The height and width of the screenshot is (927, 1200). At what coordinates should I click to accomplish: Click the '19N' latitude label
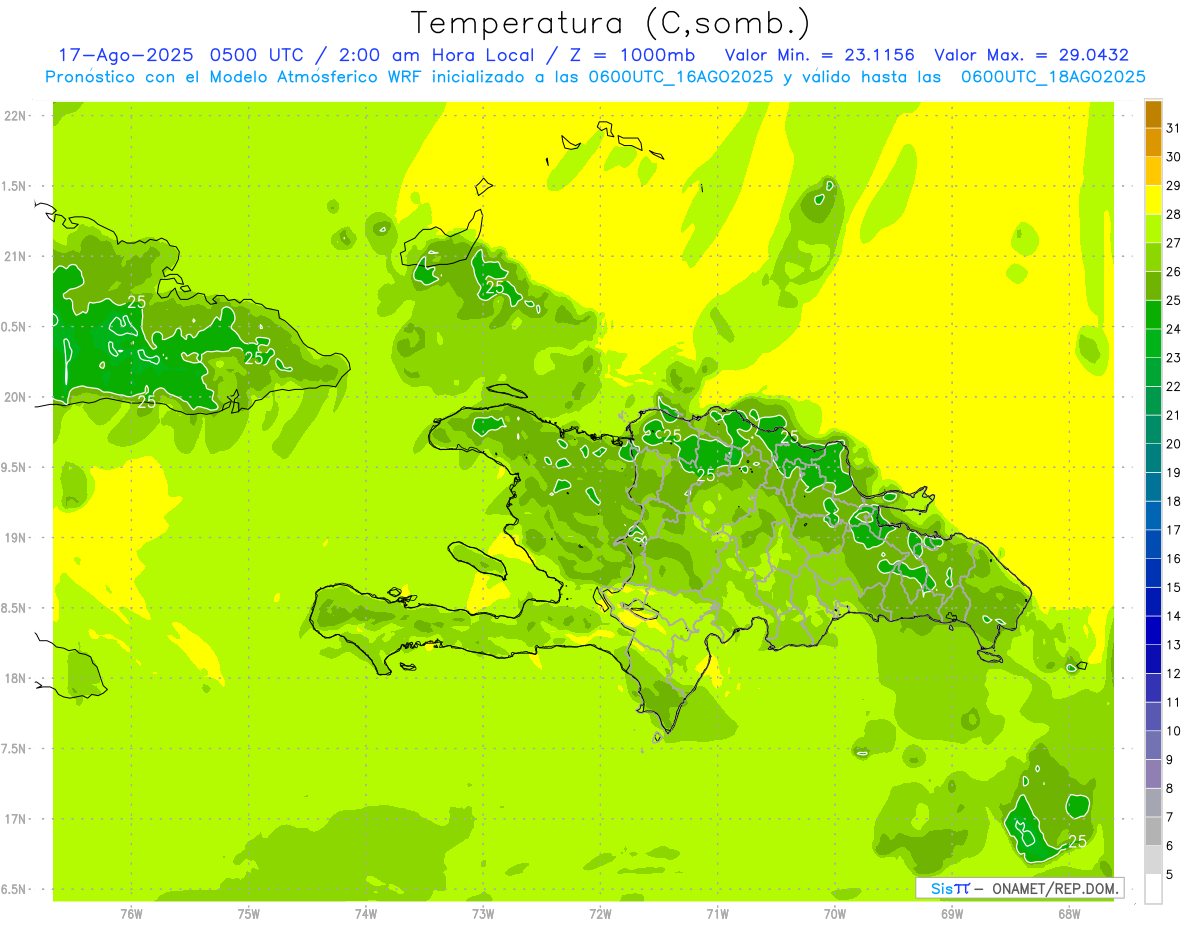click(x=15, y=538)
